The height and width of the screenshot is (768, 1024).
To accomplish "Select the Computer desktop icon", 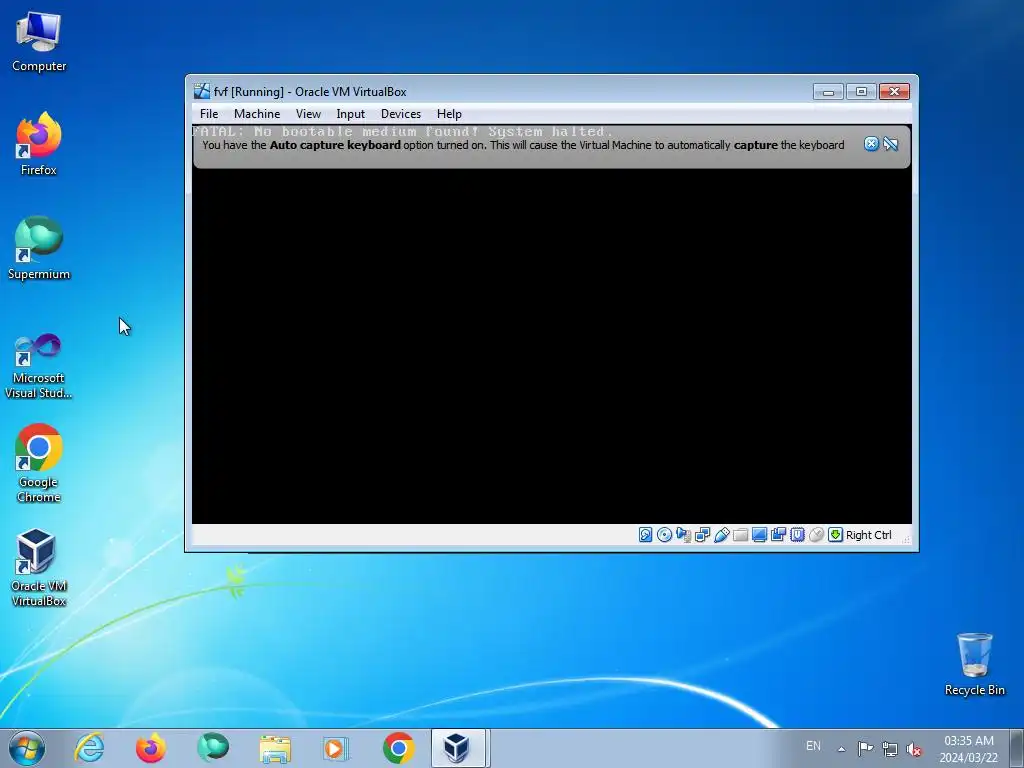I will pos(39,42).
